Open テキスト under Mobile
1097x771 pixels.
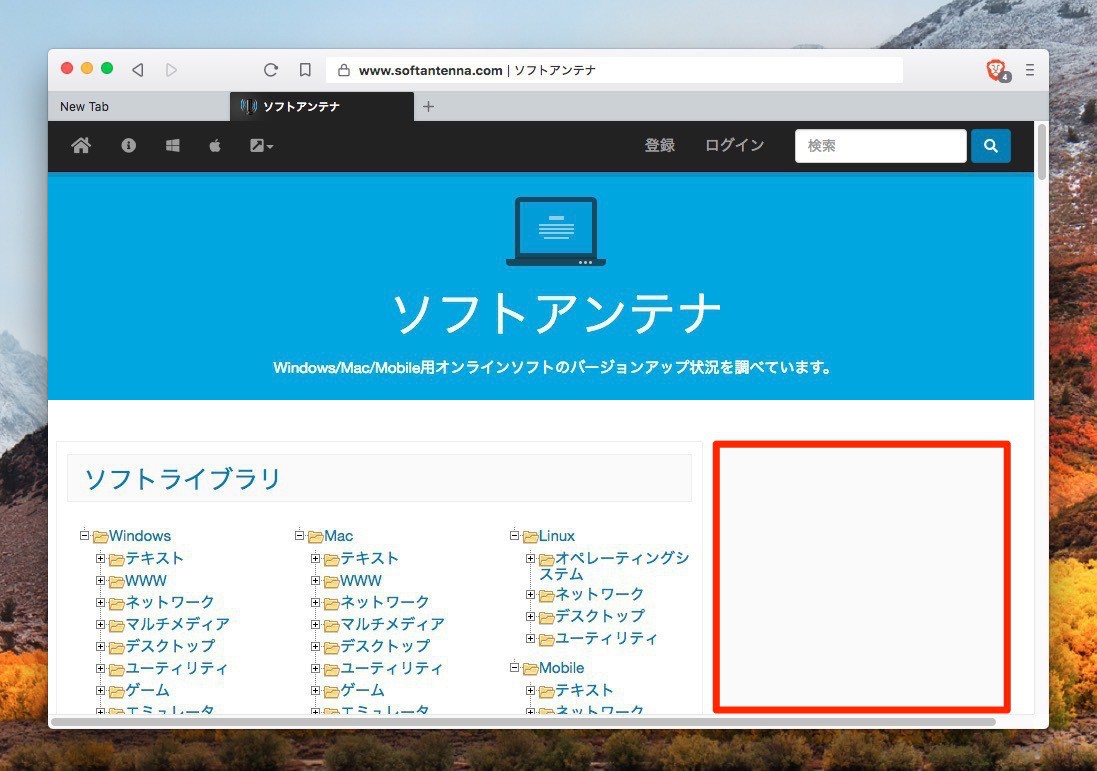(584, 691)
